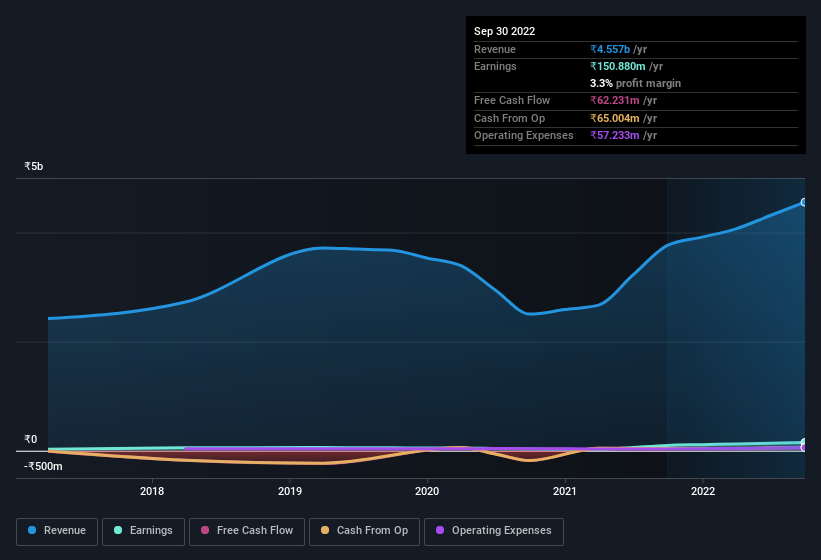This screenshot has height=560, width=821.
Task: Click the ₹150.880m earnings value
Action: click(618, 66)
